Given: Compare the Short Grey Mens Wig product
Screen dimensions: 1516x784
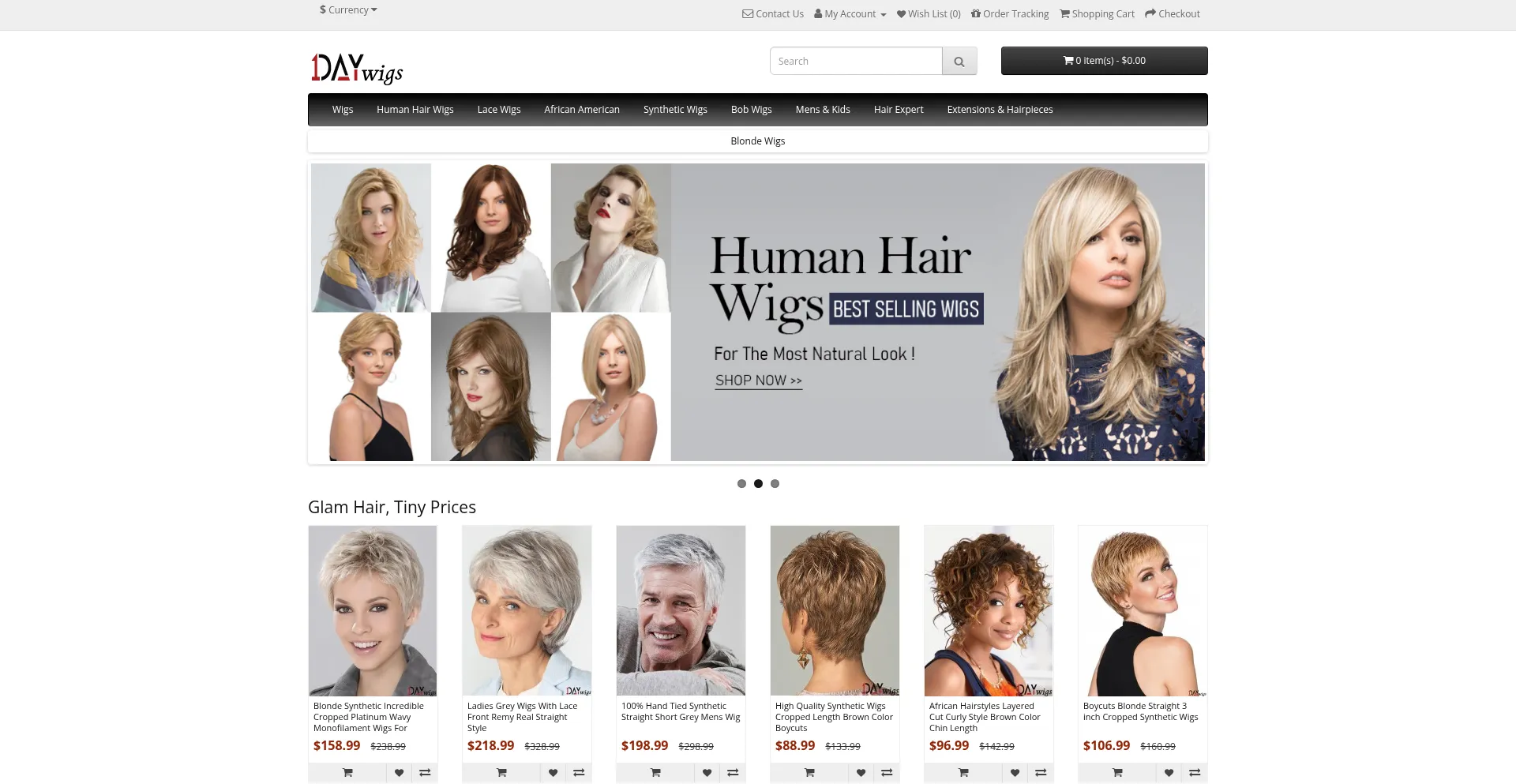Looking at the screenshot, I should tap(733, 772).
